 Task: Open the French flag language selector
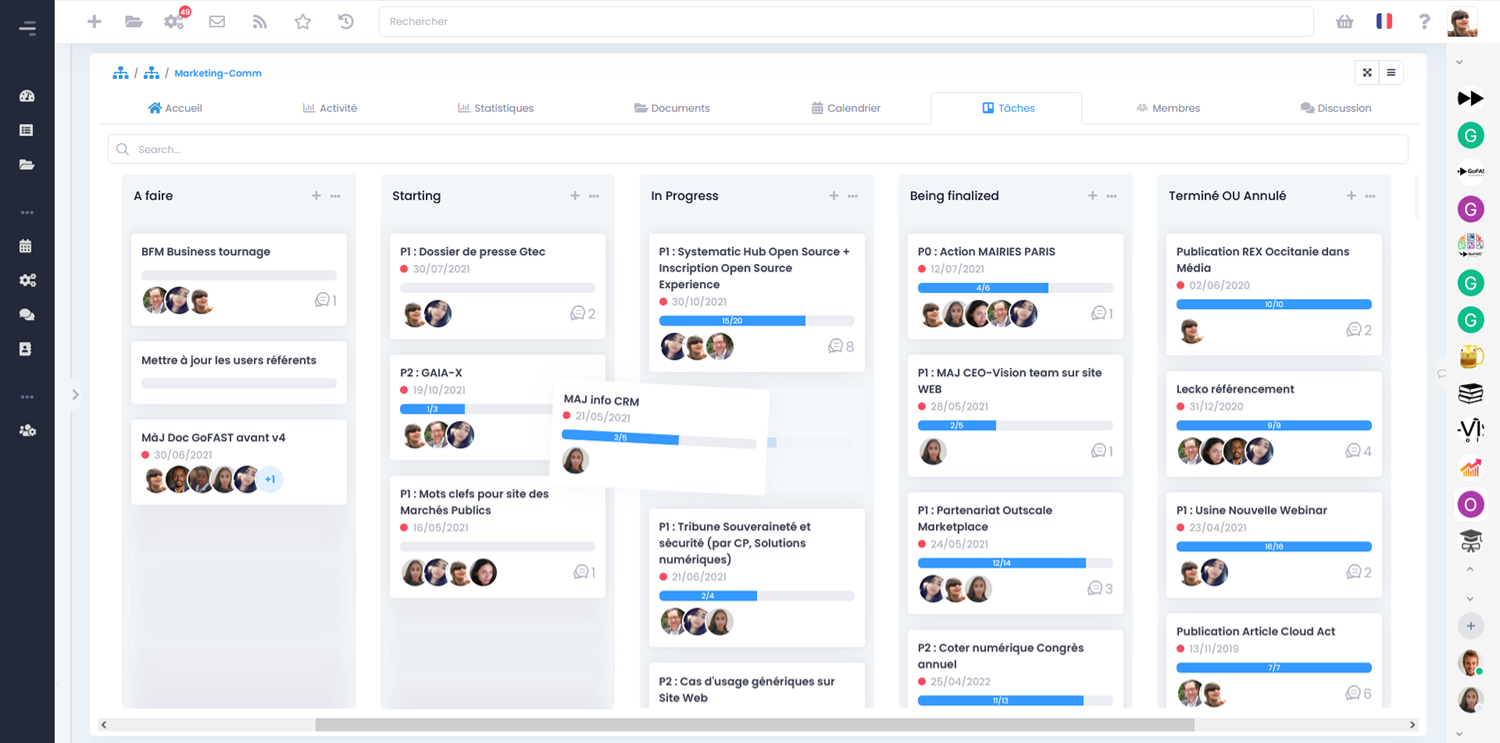[1384, 21]
